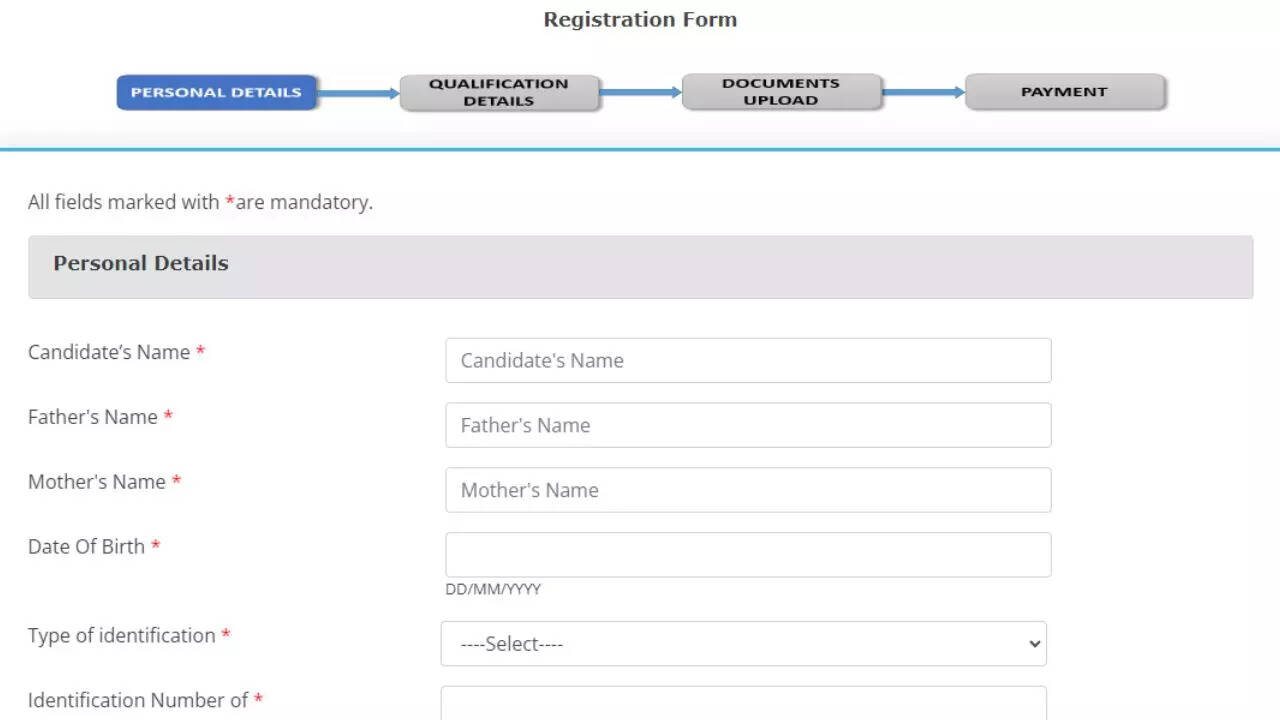Click the Date Of Birth input
Screen dimensions: 1280x720
(748, 554)
